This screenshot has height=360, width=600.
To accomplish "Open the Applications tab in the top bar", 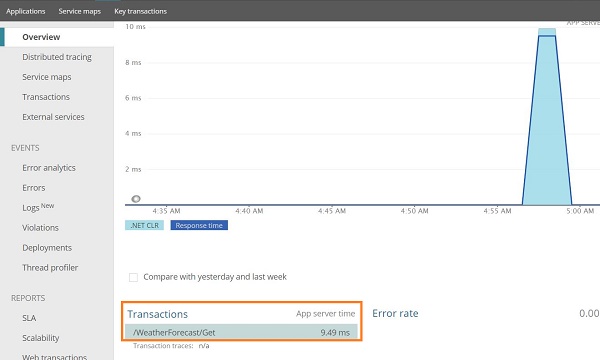I will (26, 11).
